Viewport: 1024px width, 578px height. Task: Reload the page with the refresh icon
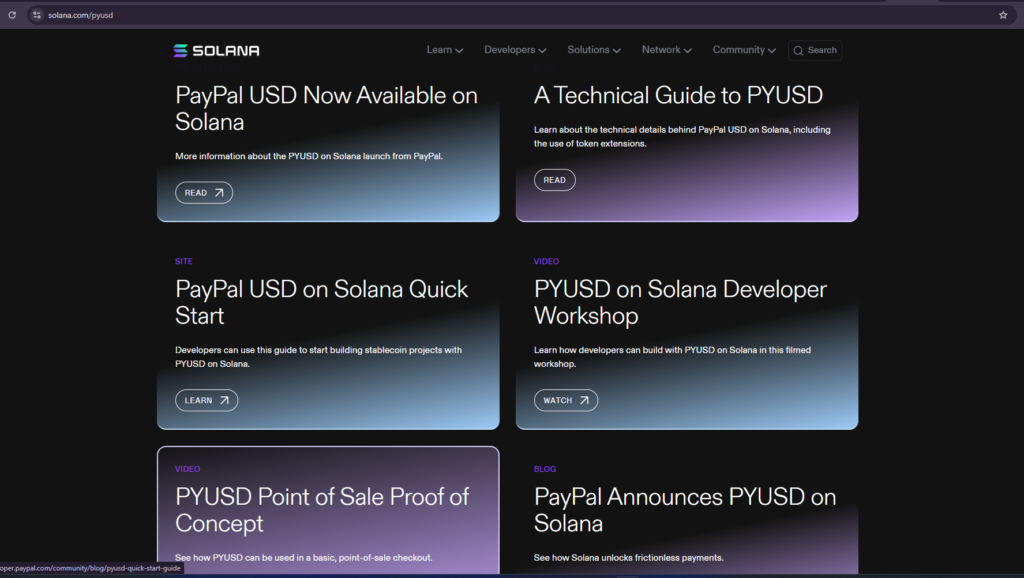[x=12, y=14]
